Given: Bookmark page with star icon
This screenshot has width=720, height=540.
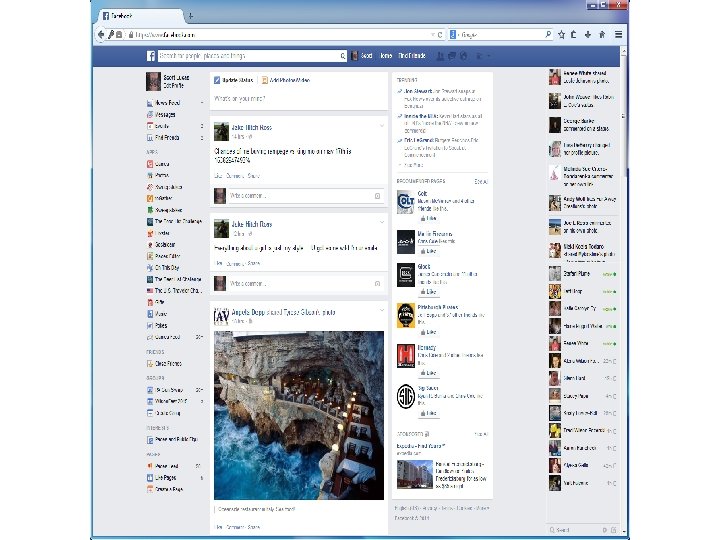Looking at the screenshot, I should point(561,34).
